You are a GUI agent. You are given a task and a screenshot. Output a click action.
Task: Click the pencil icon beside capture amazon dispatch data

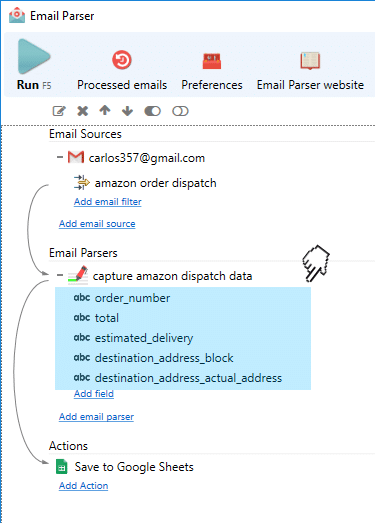pos(78,275)
